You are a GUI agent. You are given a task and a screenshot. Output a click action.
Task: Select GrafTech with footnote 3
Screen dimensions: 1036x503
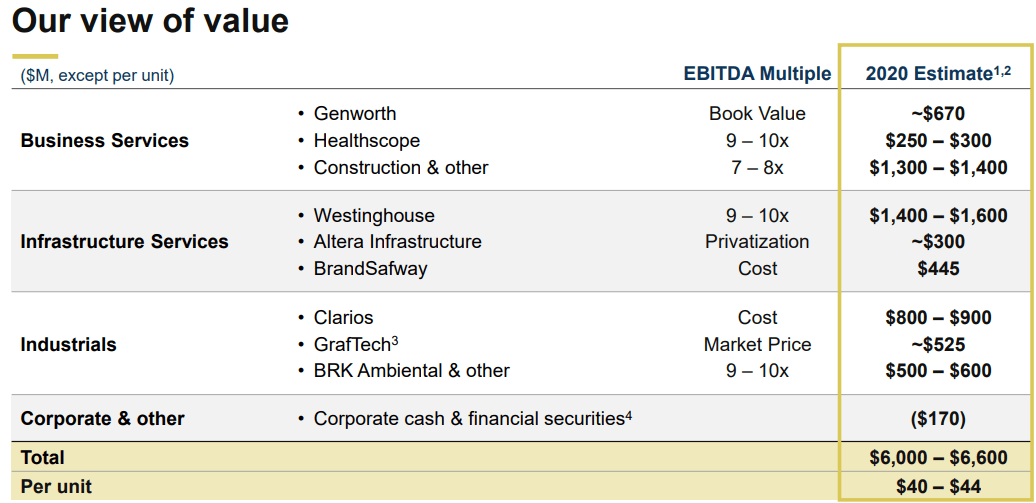click(356, 344)
